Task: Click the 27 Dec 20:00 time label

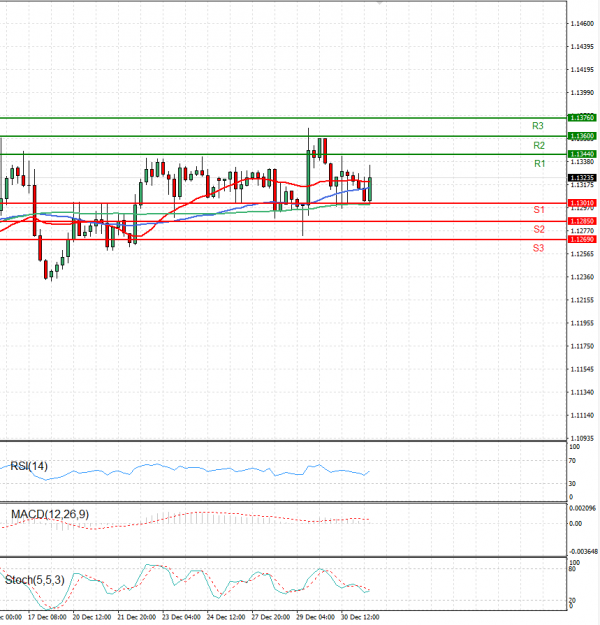Action: pos(270,617)
